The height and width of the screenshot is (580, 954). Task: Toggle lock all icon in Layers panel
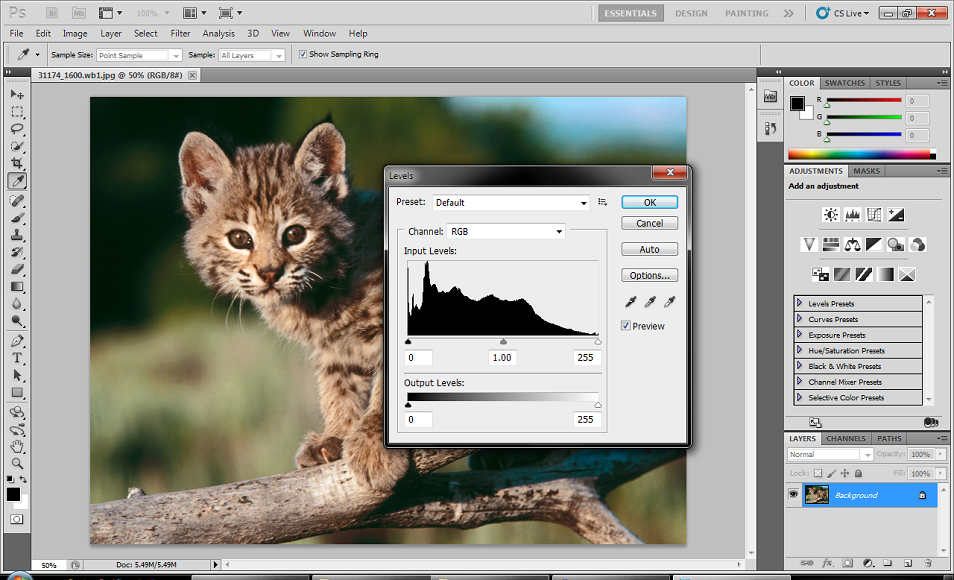pos(858,473)
